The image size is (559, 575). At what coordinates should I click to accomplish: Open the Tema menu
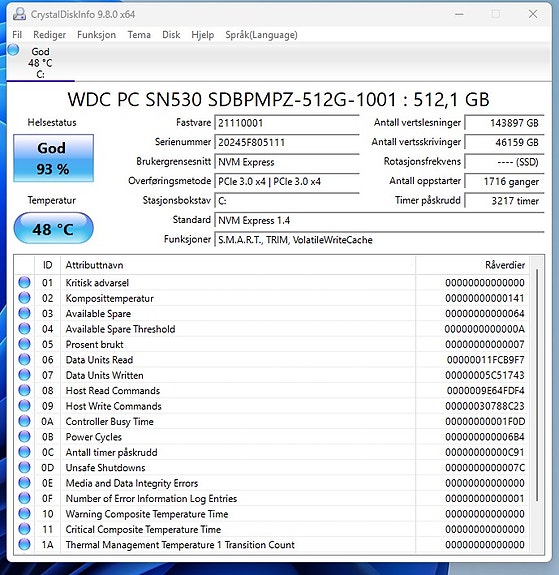[139, 35]
